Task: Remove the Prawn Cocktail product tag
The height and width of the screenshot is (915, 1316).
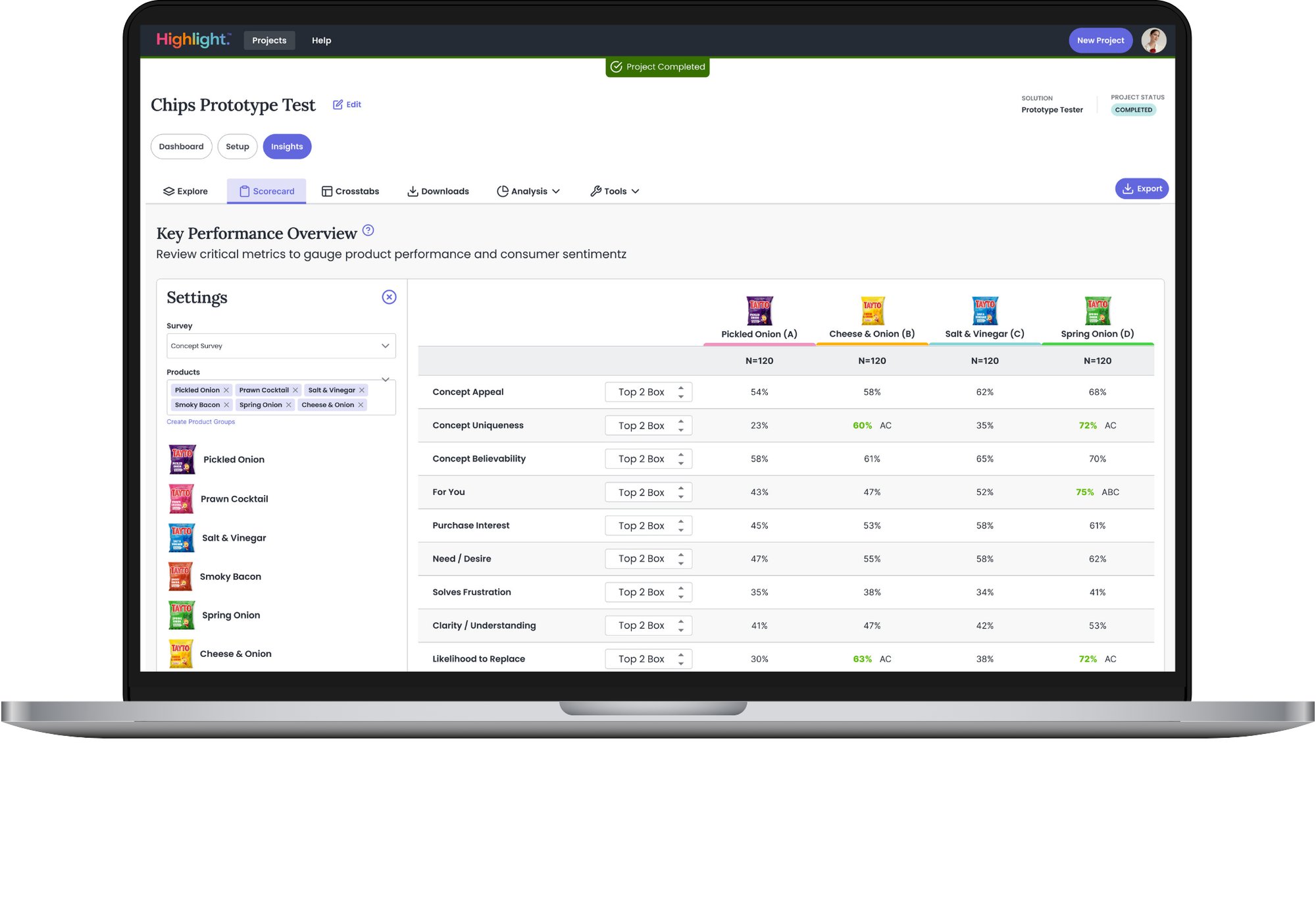Action: 296,390
